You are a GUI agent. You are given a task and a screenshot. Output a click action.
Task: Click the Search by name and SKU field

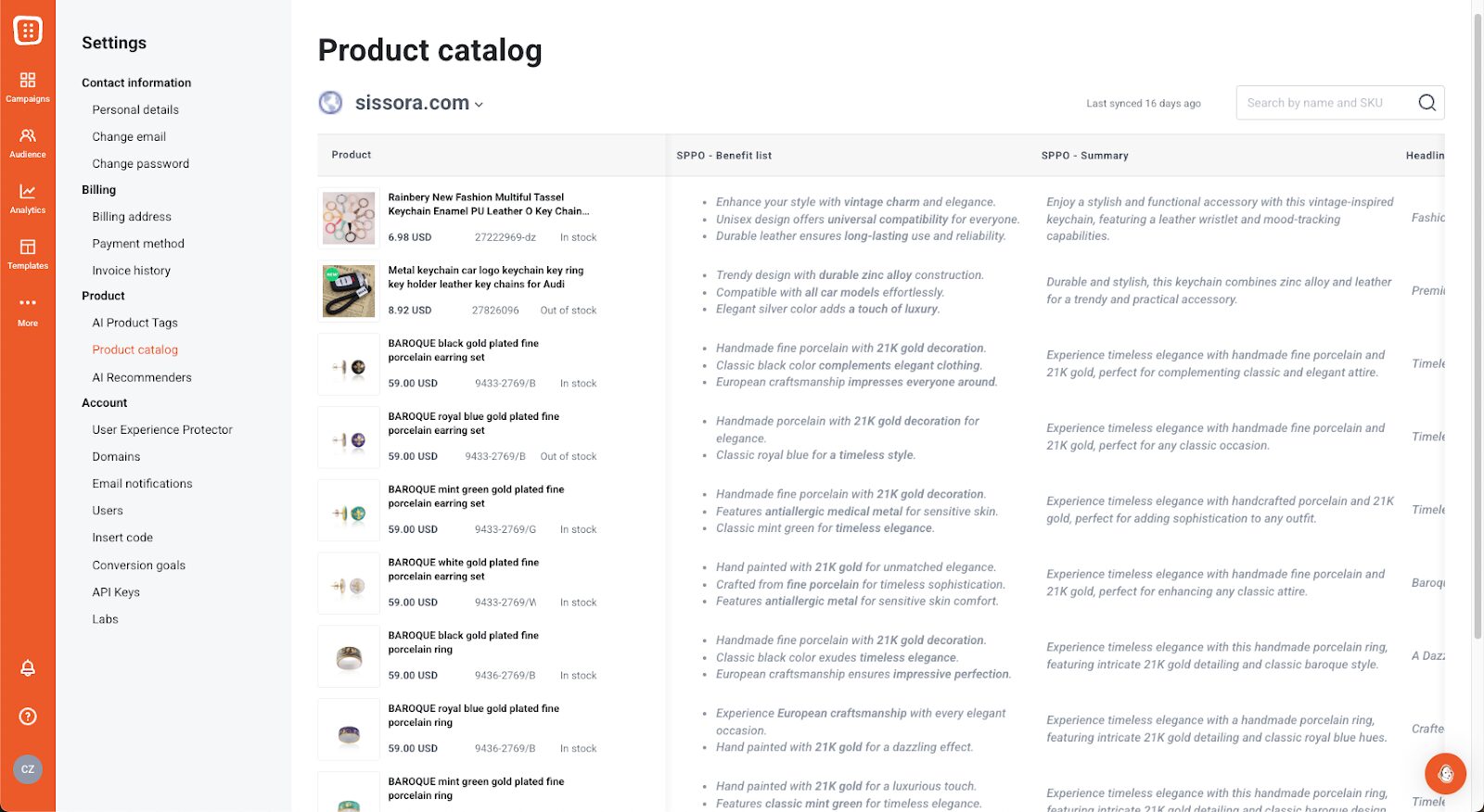click(x=1326, y=103)
